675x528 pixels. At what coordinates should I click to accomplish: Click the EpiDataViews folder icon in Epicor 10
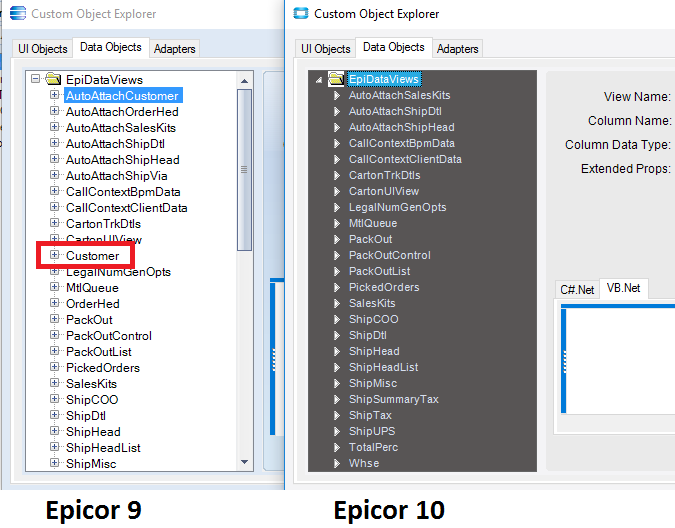pyautogui.click(x=336, y=79)
